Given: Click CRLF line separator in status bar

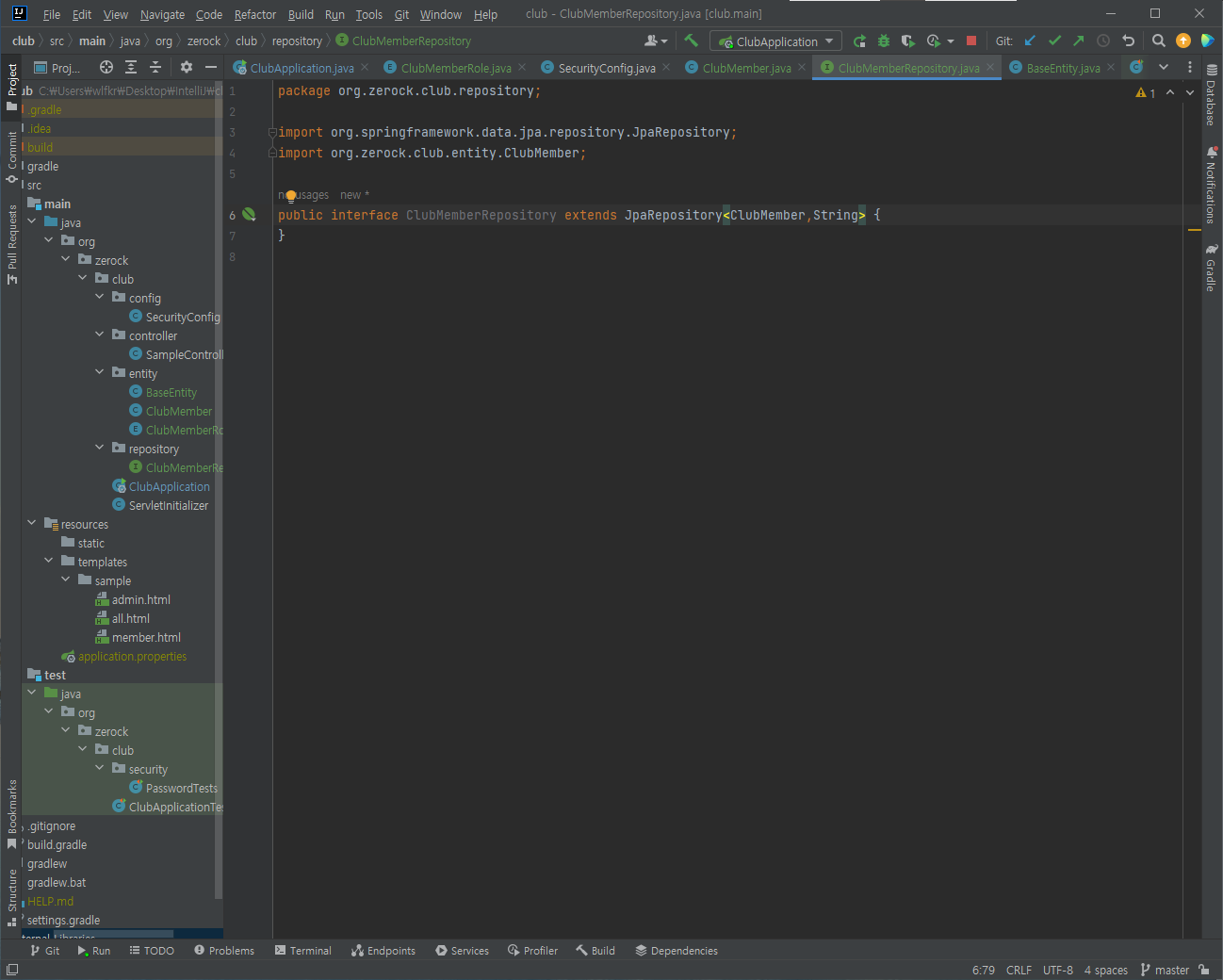Looking at the screenshot, I should pos(1019,970).
